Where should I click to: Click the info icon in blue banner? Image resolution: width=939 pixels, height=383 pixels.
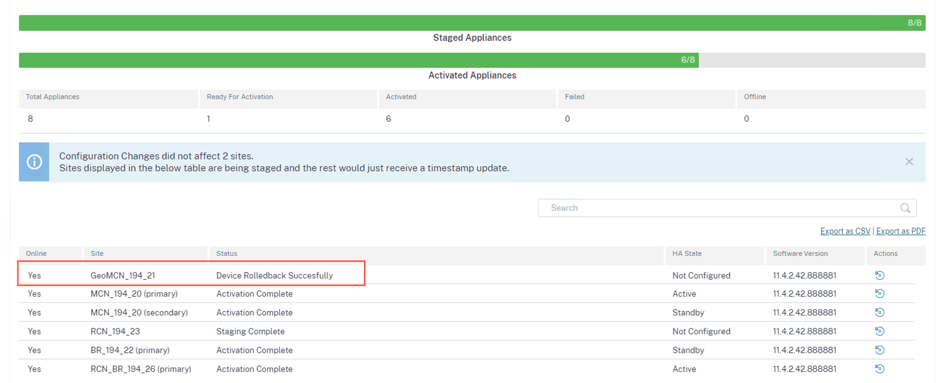[35, 162]
